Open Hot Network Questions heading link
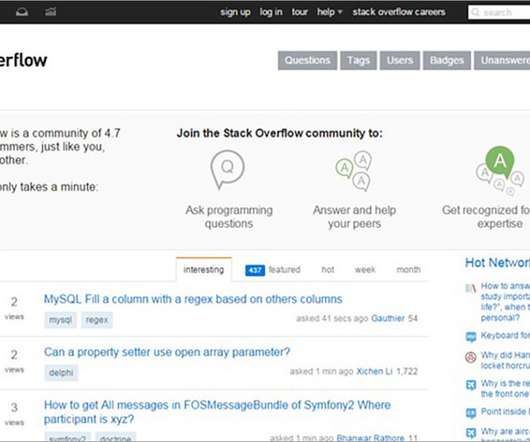530x442 pixels. [x=497, y=263]
